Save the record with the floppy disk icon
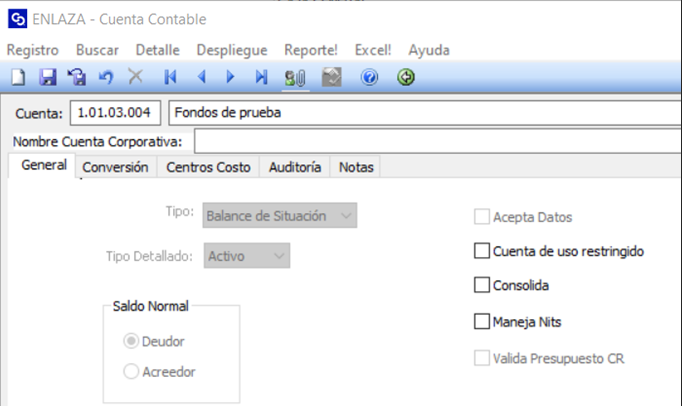 48,77
